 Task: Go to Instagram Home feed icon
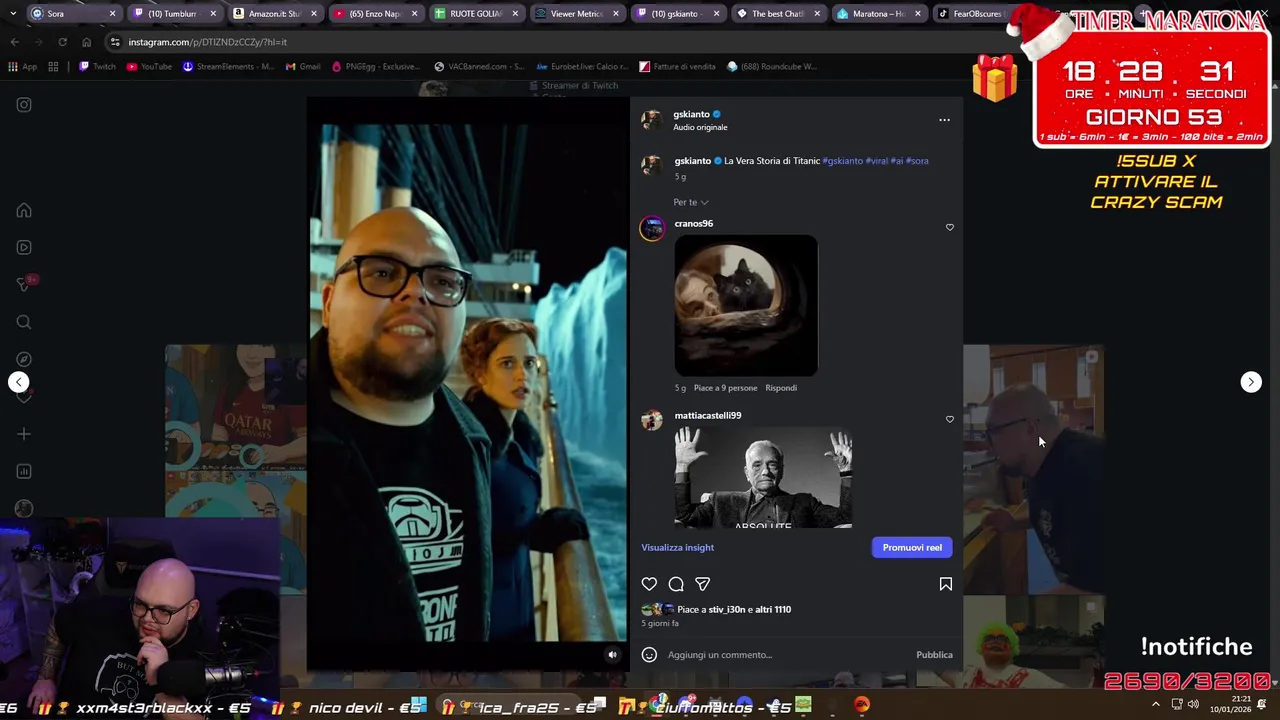click(24, 211)
